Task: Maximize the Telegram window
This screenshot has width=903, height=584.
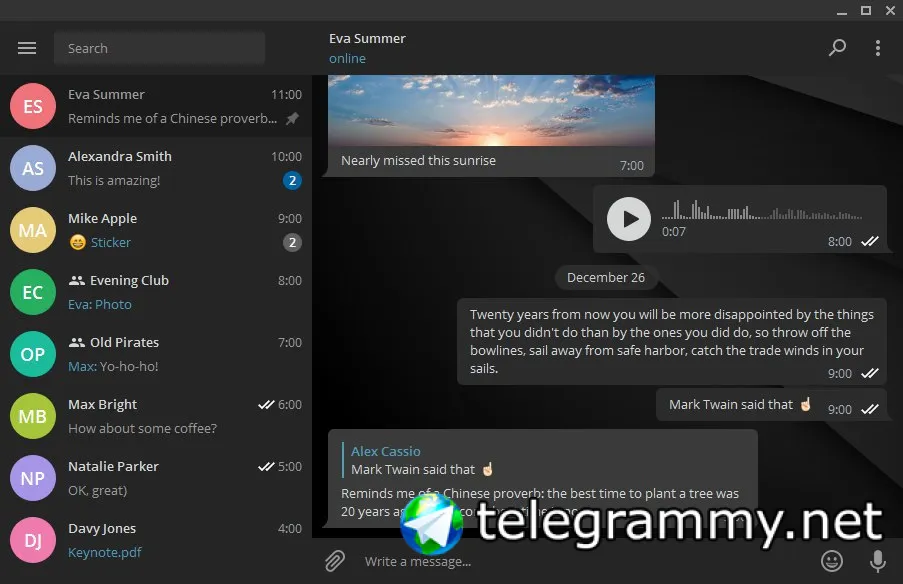Action: tap(866, 11)
